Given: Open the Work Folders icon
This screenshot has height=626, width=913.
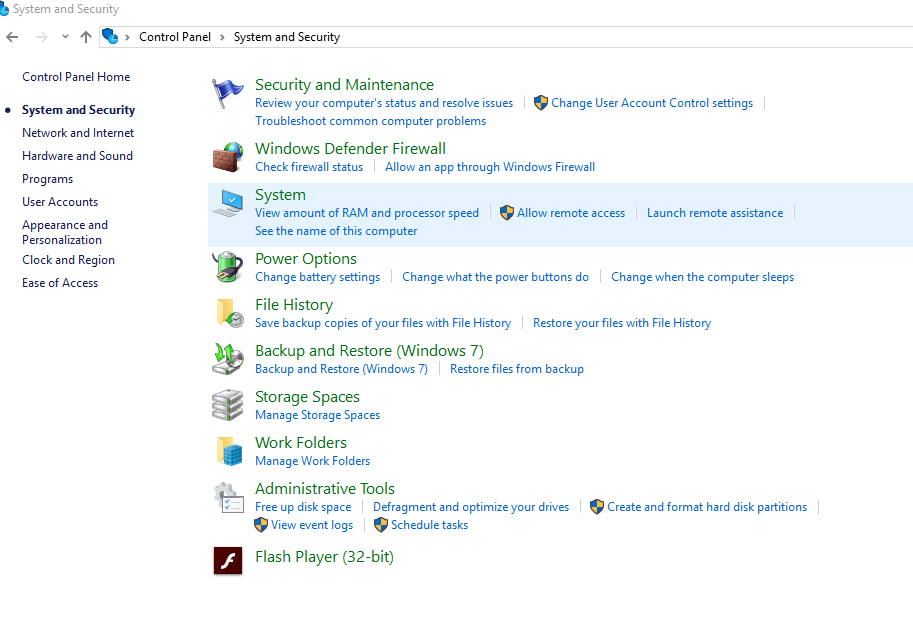Looking at the screenshot, I should click(229, 451).
